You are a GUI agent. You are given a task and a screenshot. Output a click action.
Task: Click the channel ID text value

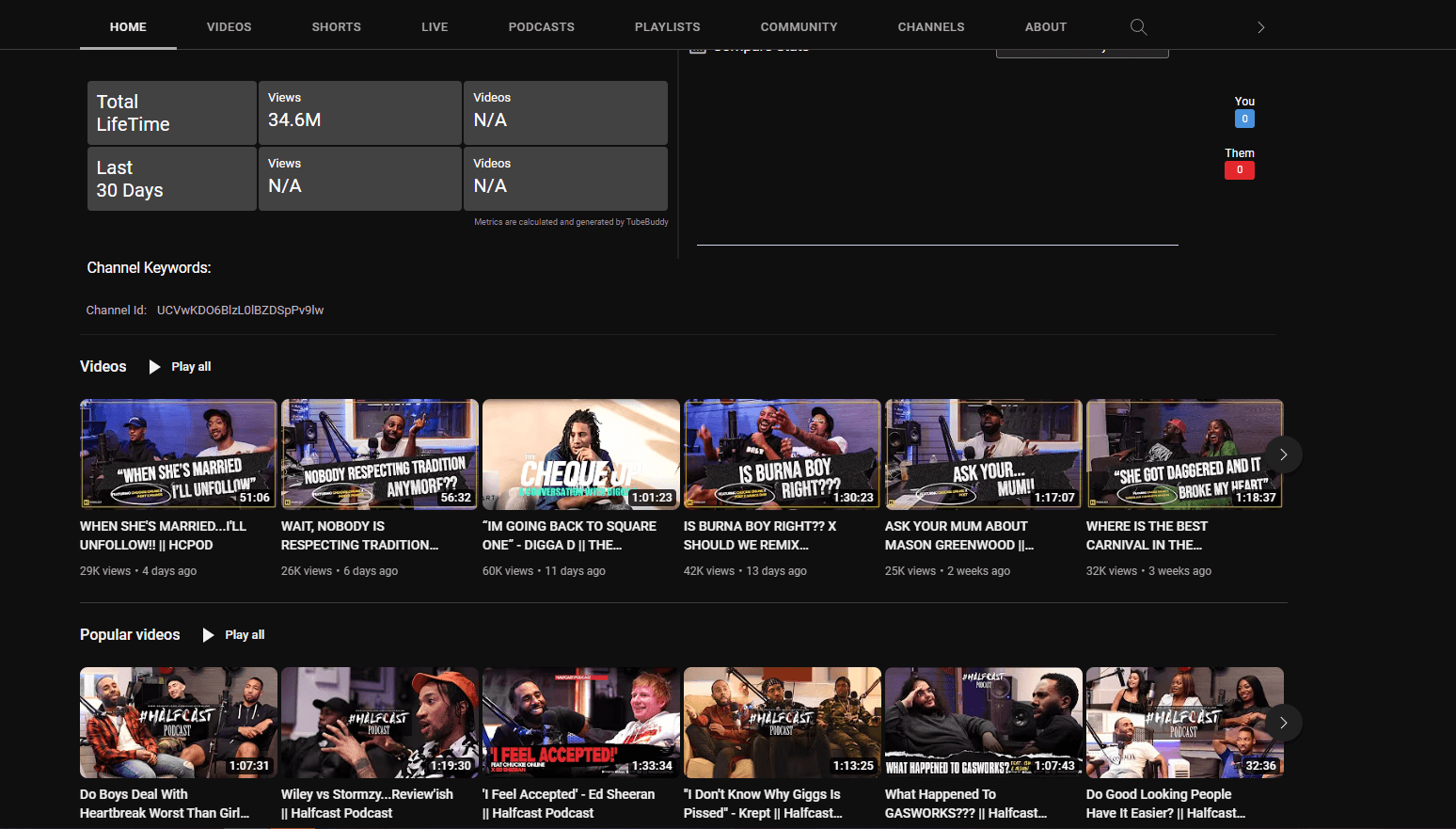(x=240, y=311)
